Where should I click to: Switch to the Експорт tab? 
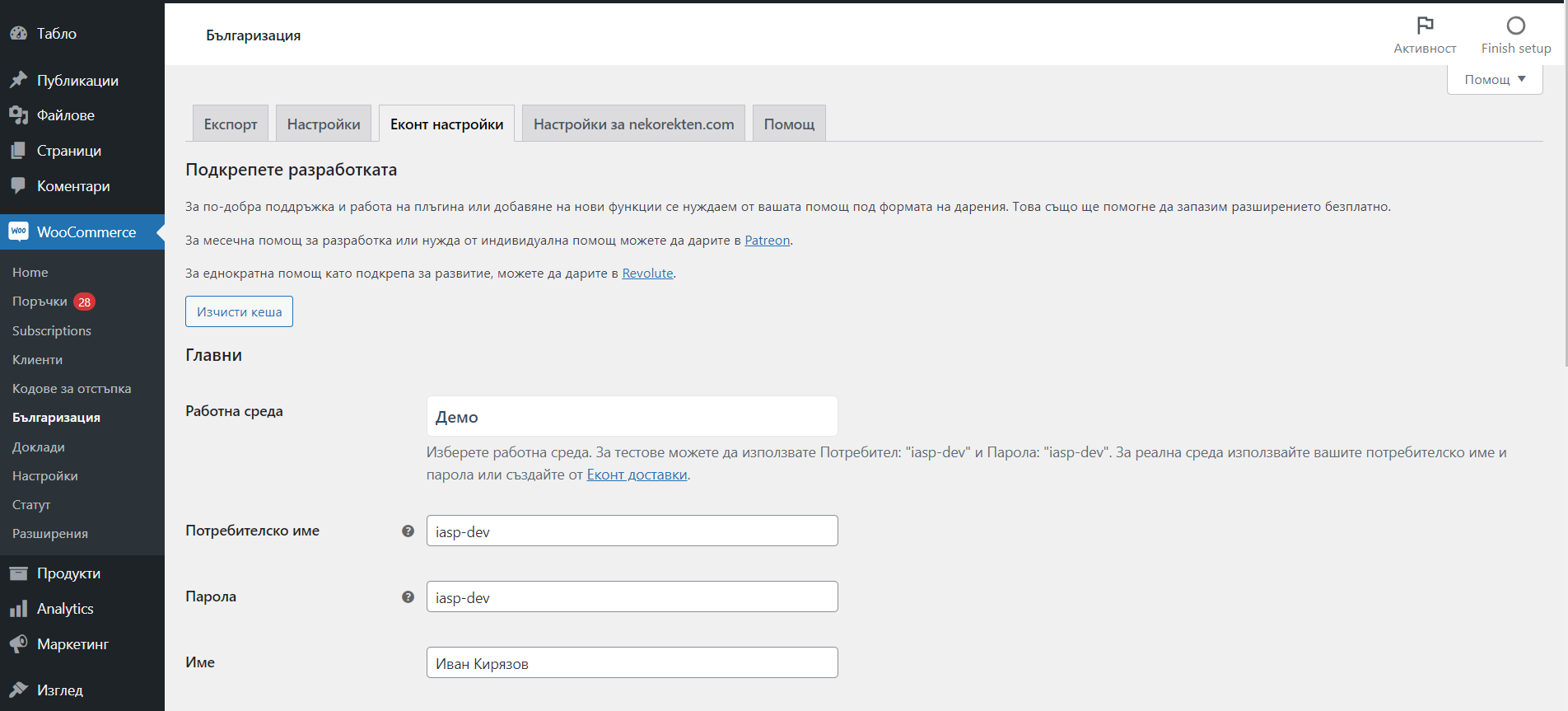pyautogui.click(x=231, y=124)
